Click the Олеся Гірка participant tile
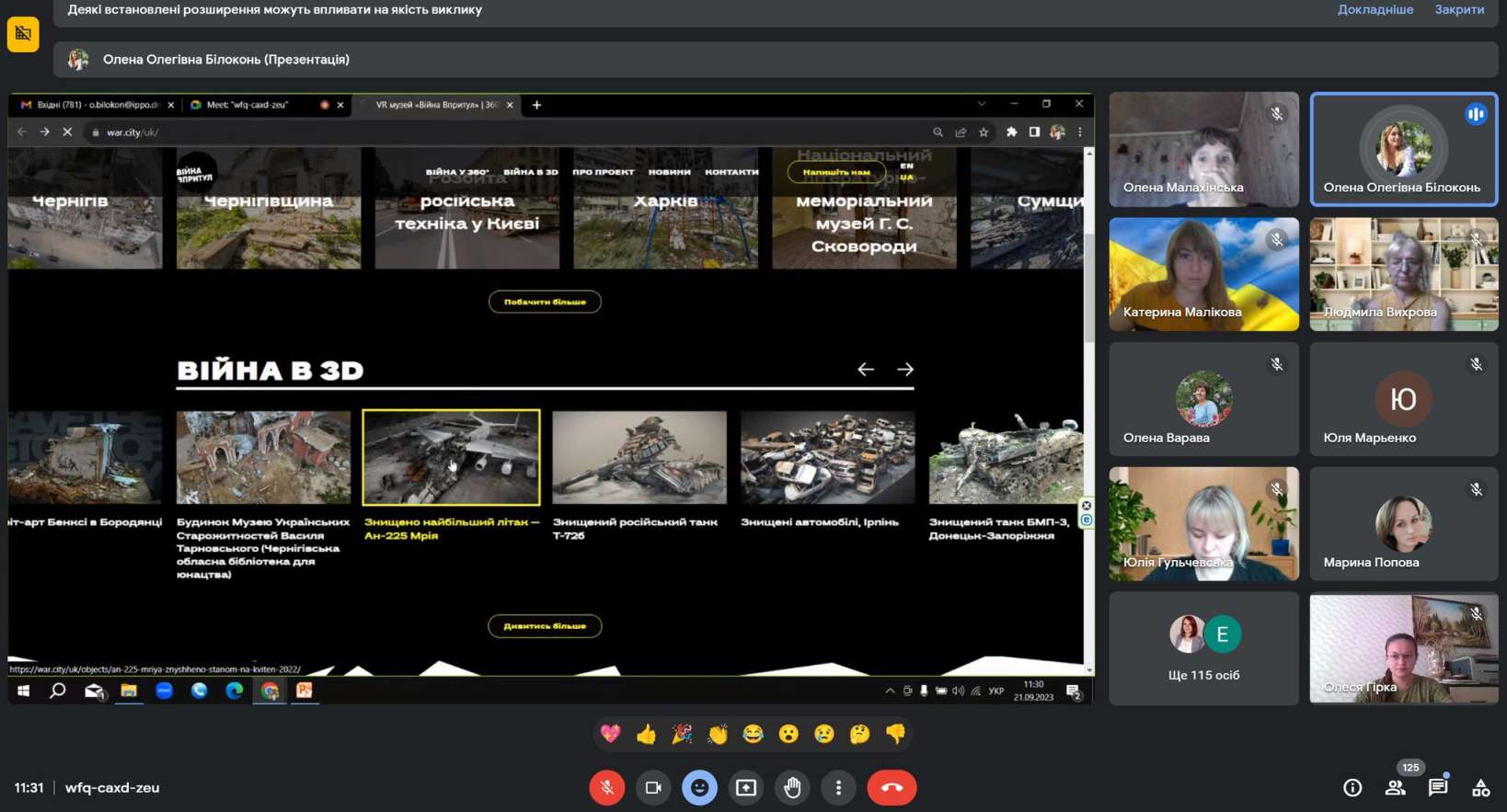This screenshot has width=1507, height=812. (1403, 648)
